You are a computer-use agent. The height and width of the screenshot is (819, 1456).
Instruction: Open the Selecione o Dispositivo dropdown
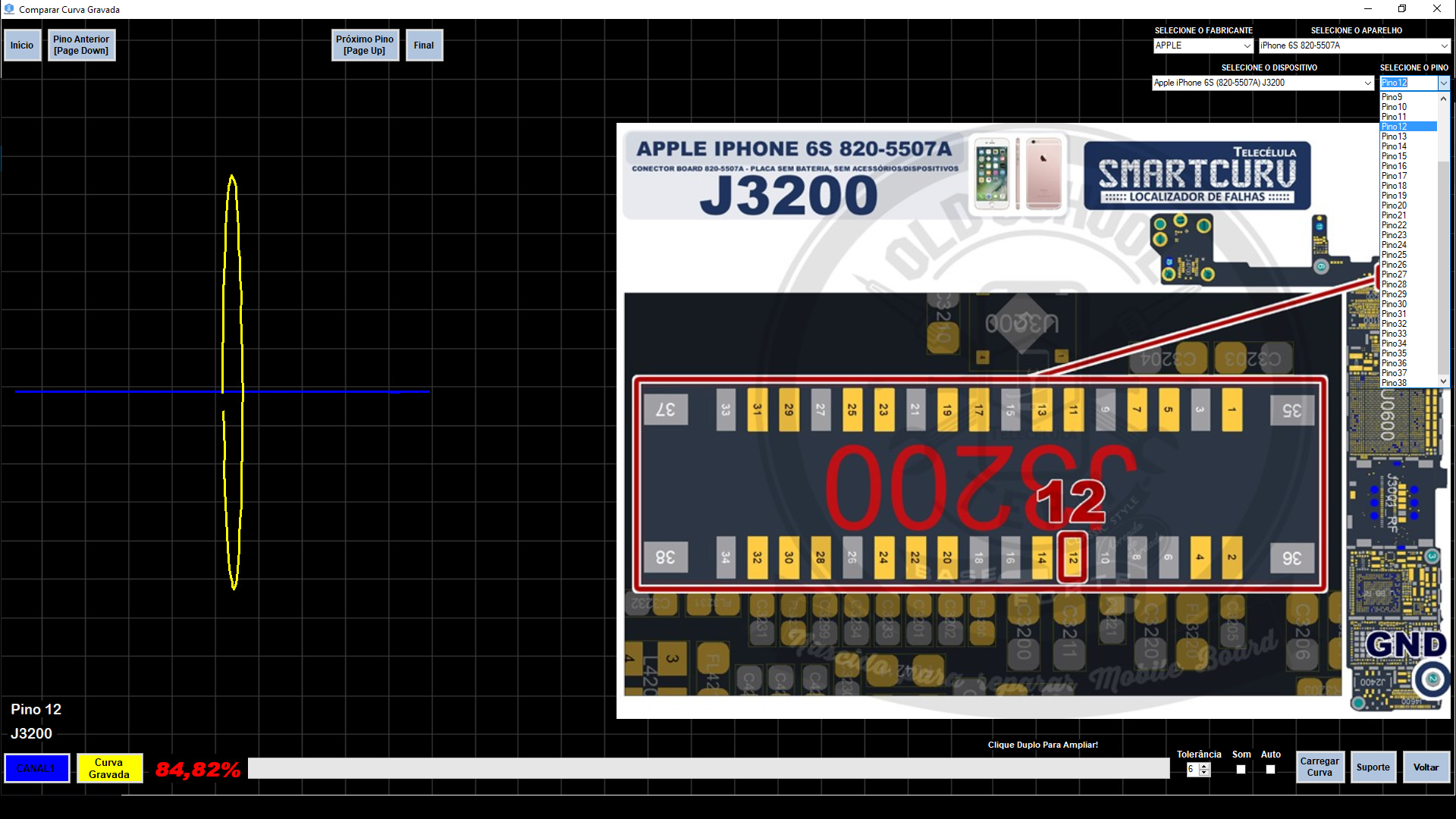[x=1263, y=83]
